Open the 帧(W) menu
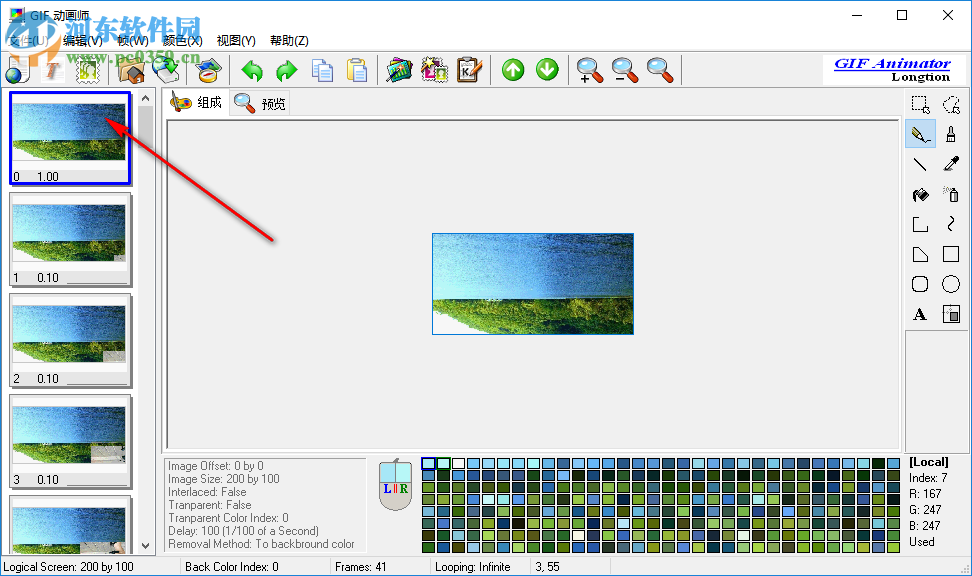Viewport: 972px width, 576px height. tap(133, 41)
